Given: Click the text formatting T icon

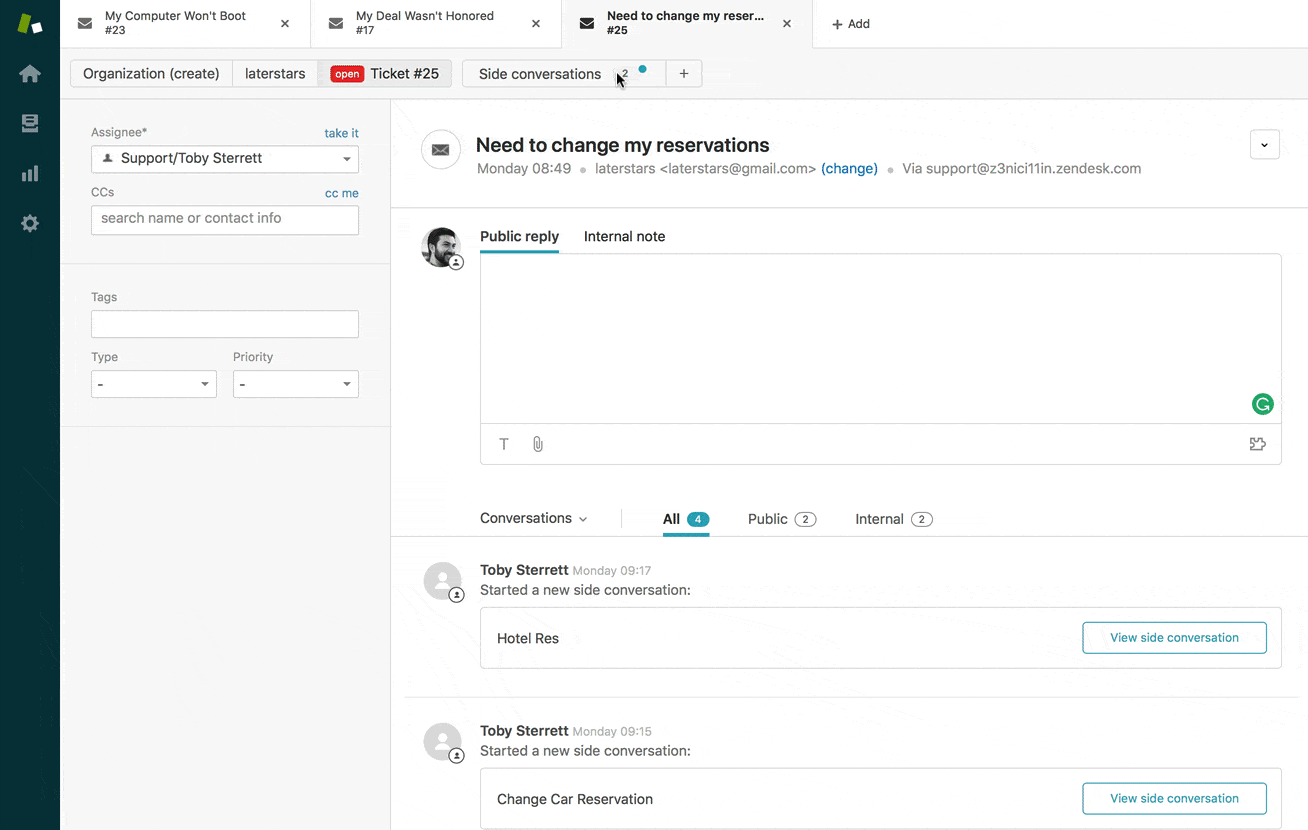Looking at the screenshot, I should [504, 444].
